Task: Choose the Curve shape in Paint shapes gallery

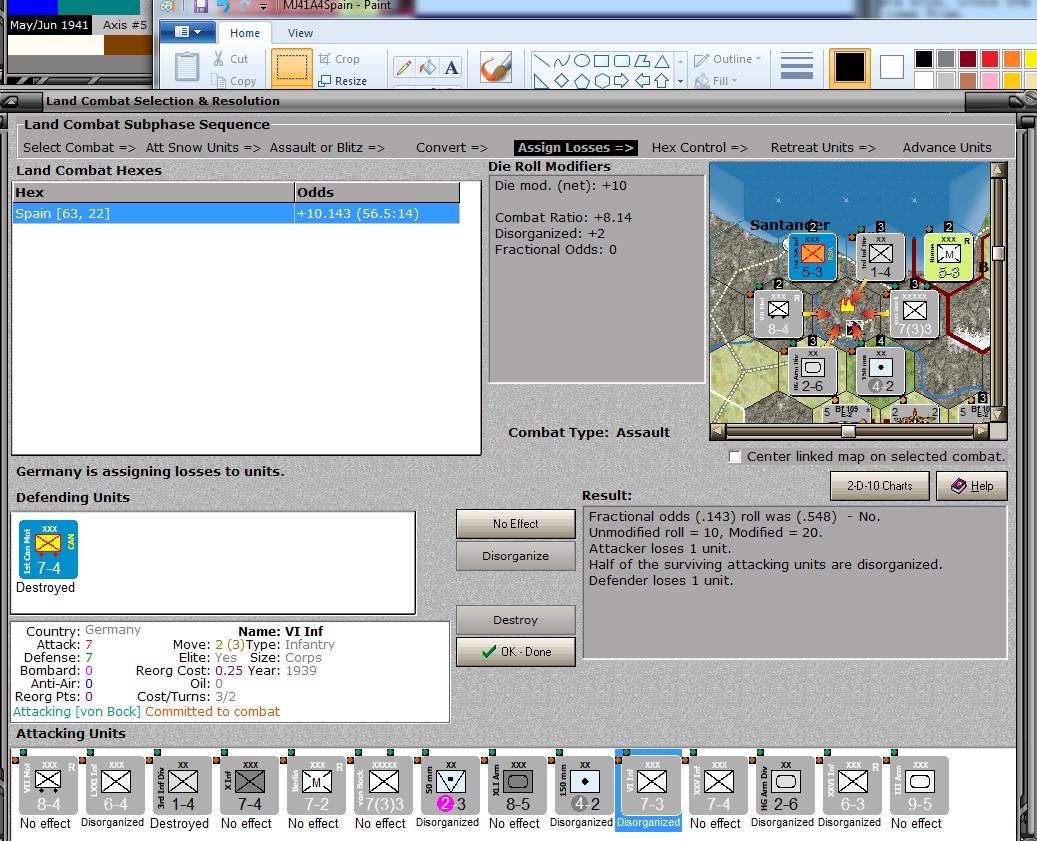Action: tap(561, 61)
